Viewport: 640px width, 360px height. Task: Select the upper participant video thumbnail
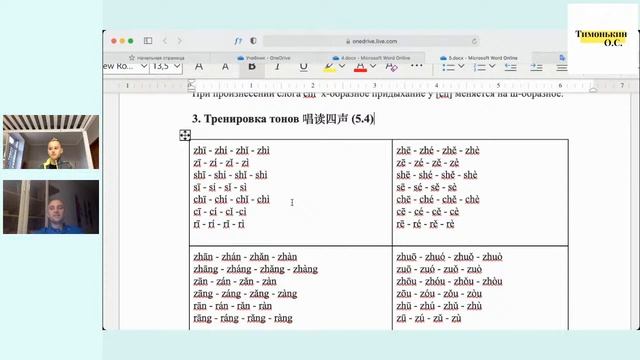point(51,142)
